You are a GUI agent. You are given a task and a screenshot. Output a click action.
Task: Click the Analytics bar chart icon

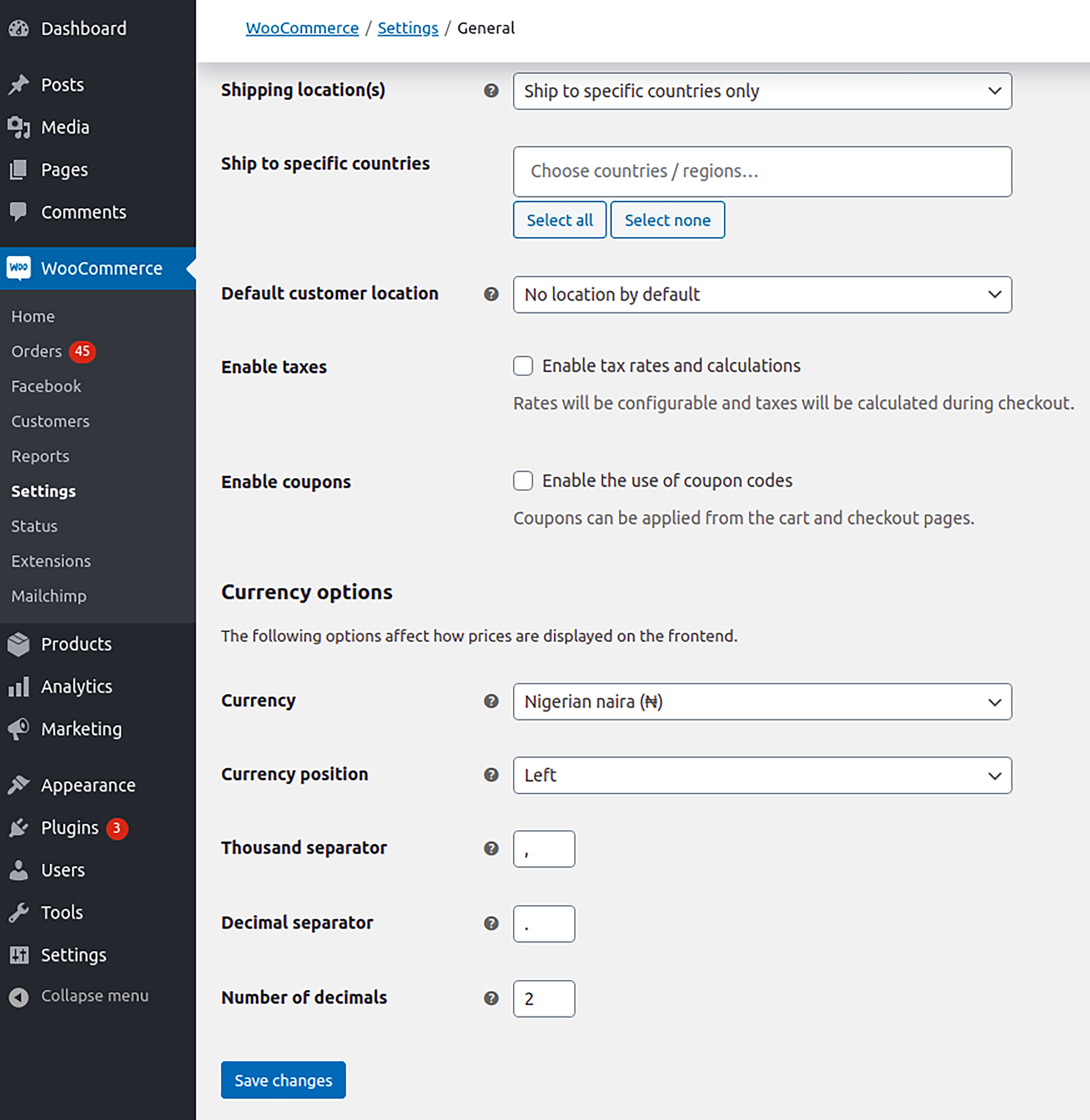point(19,686)
